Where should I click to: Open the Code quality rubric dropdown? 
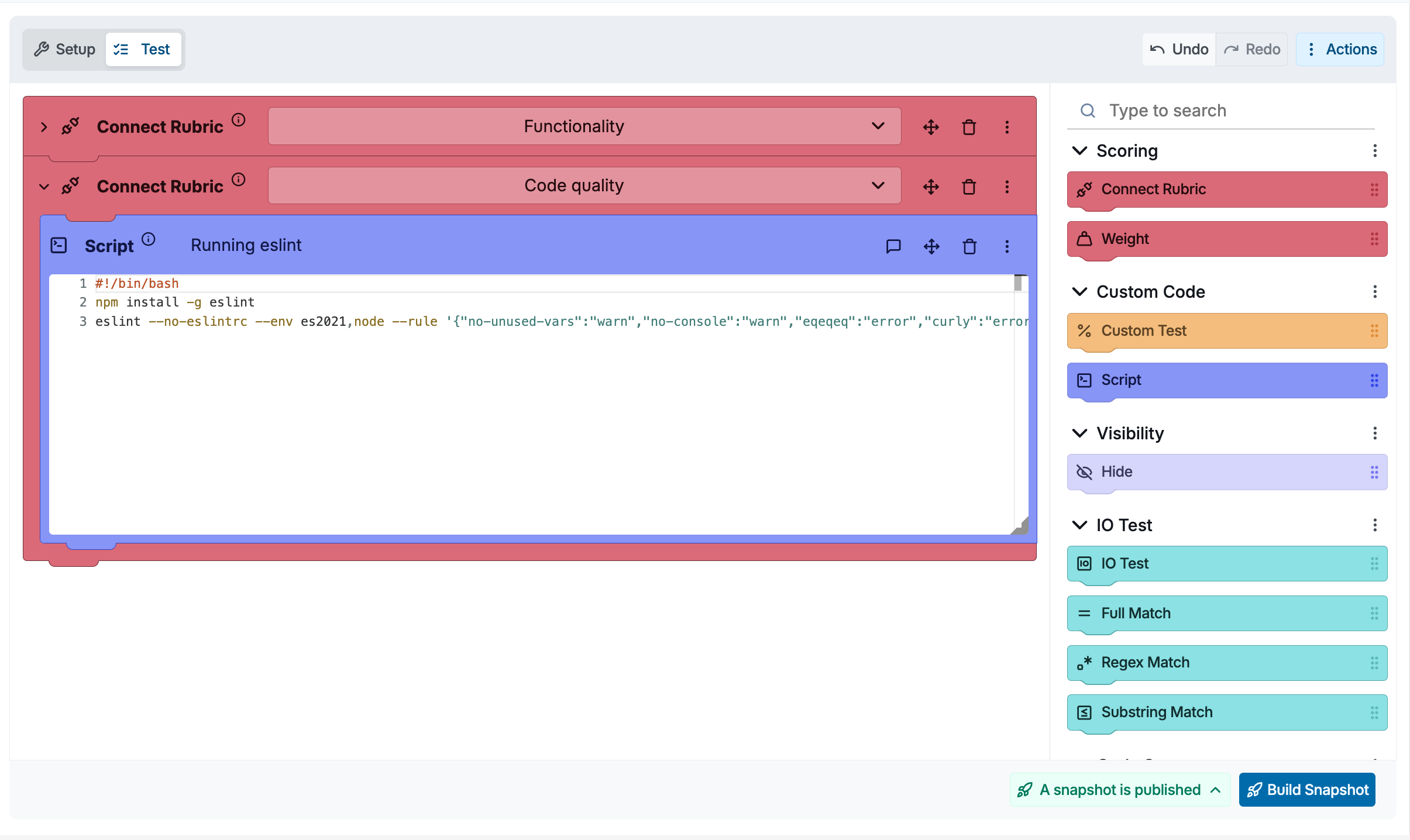(584, 185)
